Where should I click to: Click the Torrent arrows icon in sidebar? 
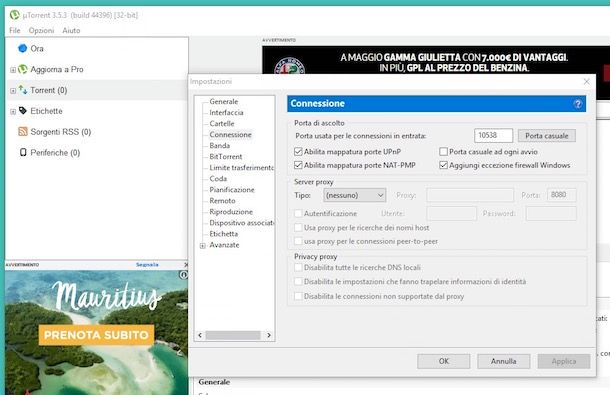23,90
